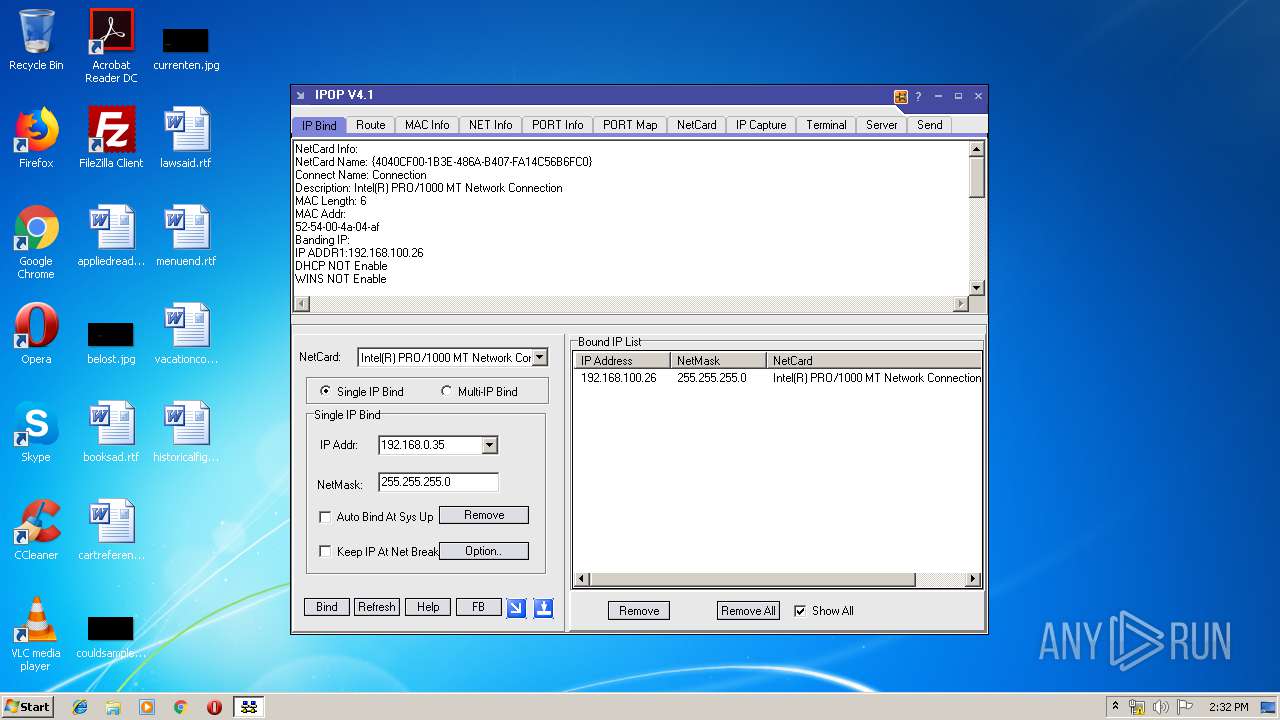Open the Opera desktop shortcut
This screenshot has height=720, width=1280.
pos(36,334)
